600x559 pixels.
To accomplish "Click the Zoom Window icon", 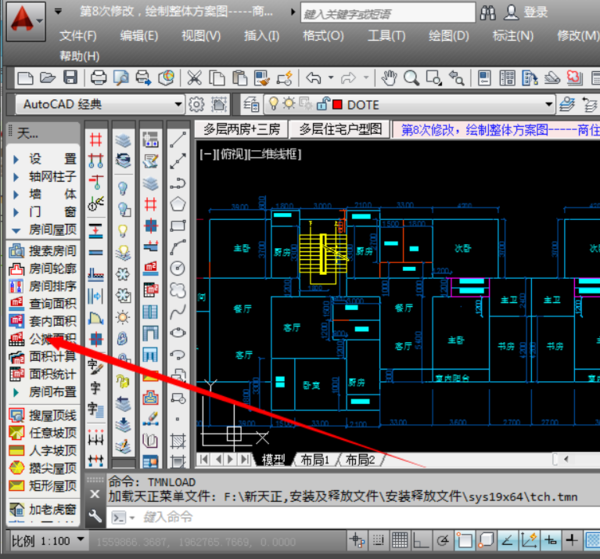I will [434, 78].
